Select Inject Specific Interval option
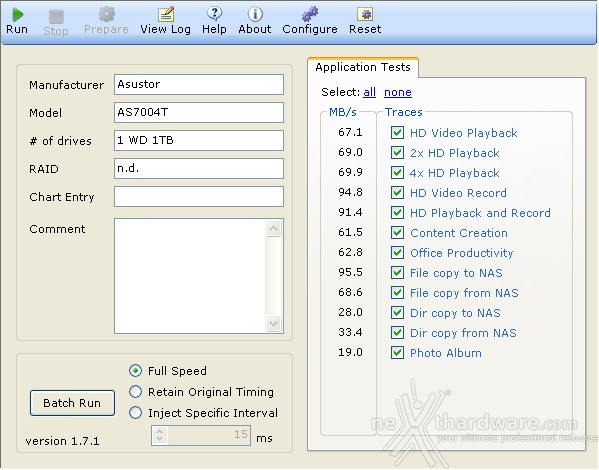Viewport: 599px width, 470px height. 135,413
